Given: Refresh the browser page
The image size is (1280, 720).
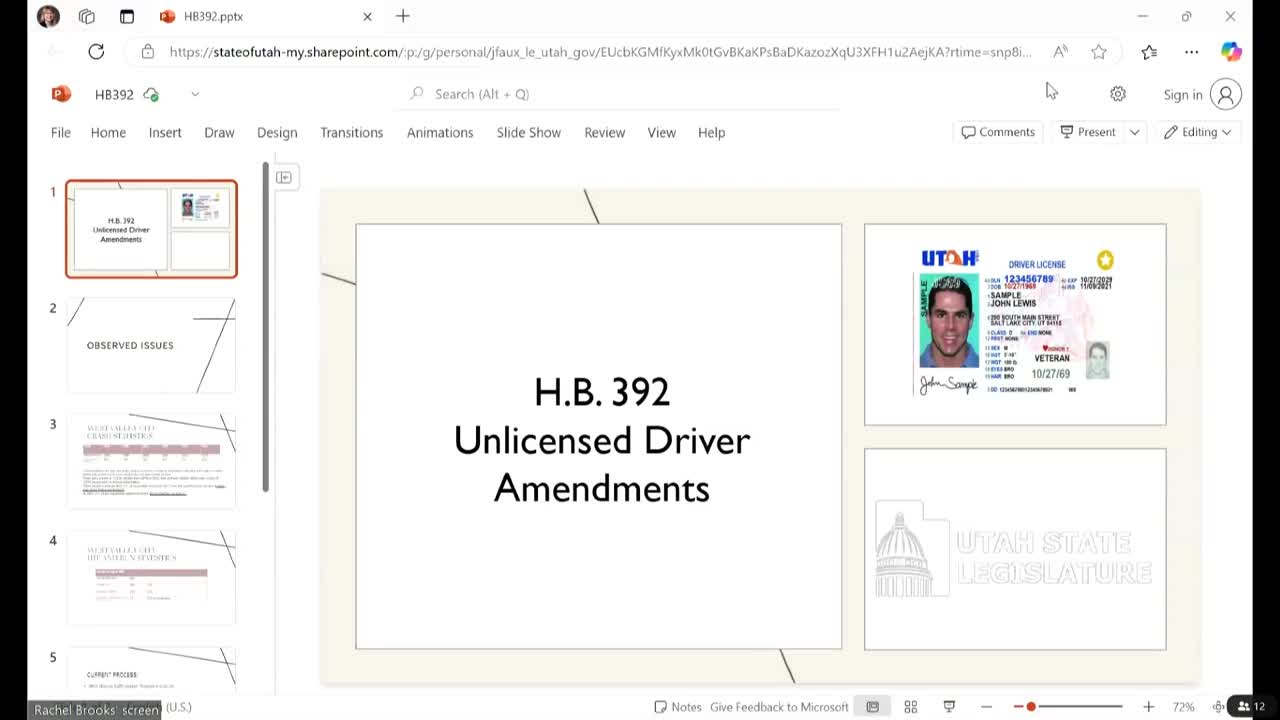Looking at the screenshot, I should (96, 52).
